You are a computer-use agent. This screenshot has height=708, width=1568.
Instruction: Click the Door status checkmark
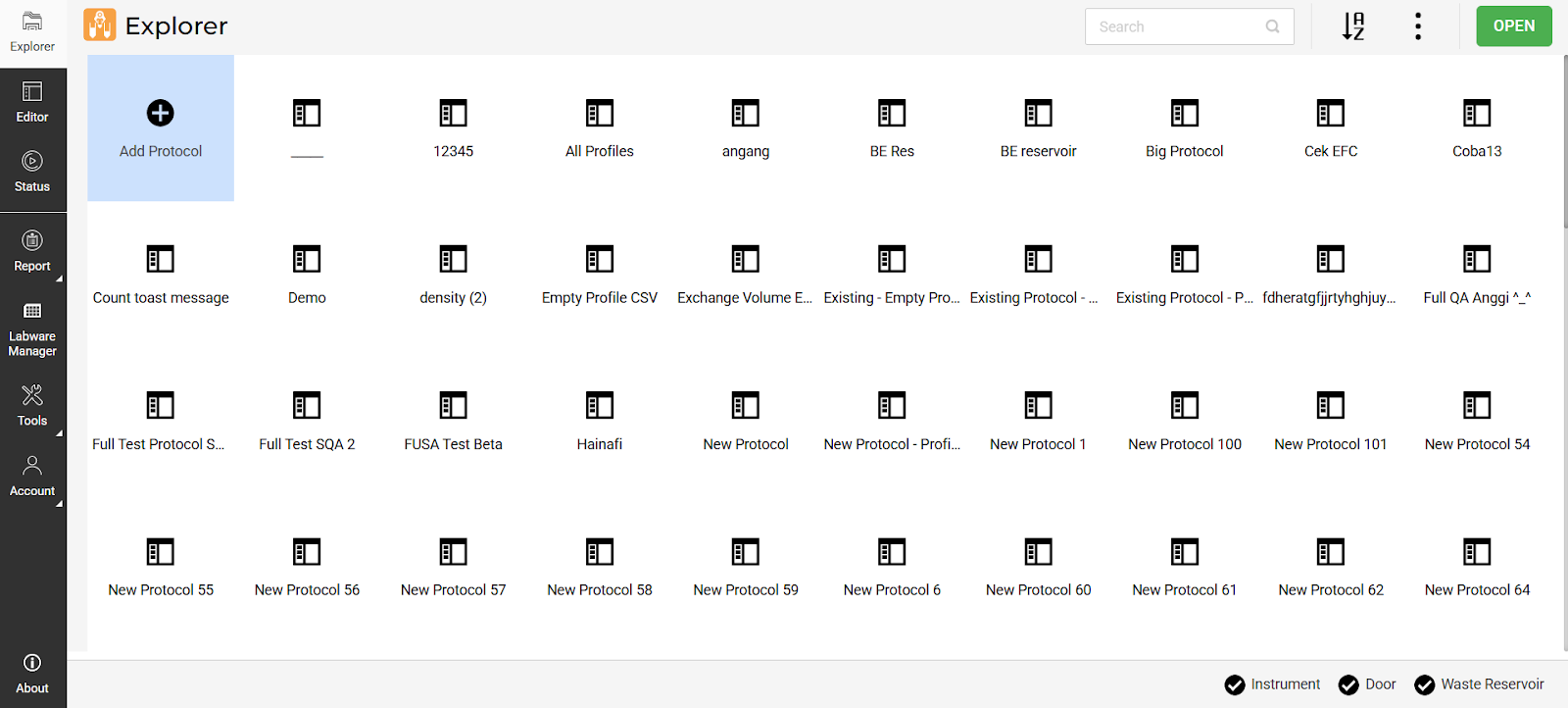pos(1348,684)
